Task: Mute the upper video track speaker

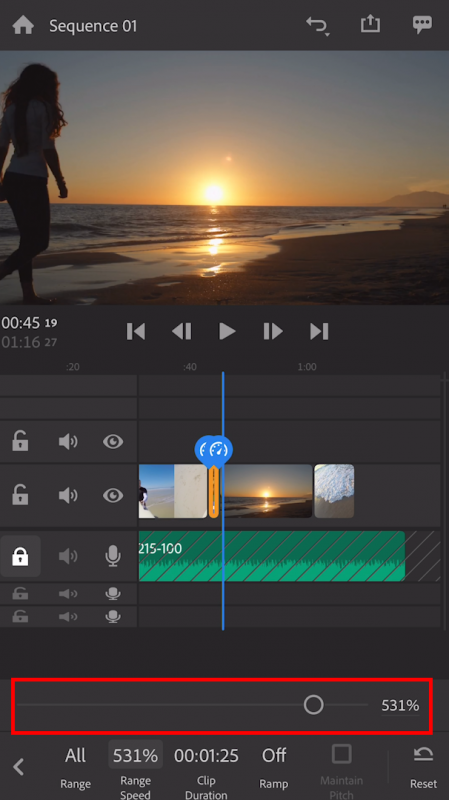Action: click(x=68, y=441)
